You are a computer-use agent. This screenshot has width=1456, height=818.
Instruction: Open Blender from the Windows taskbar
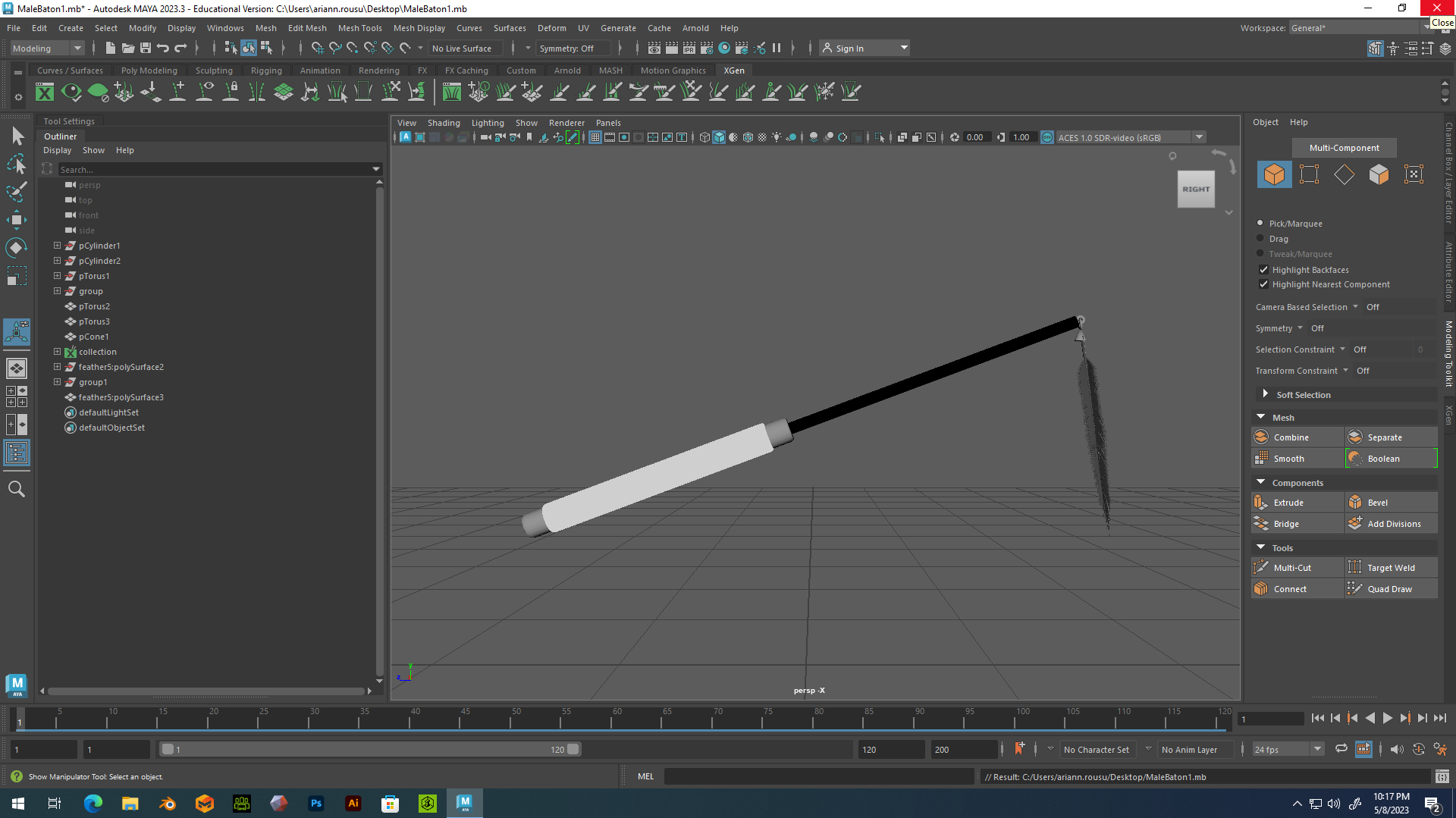pos(168,804)
